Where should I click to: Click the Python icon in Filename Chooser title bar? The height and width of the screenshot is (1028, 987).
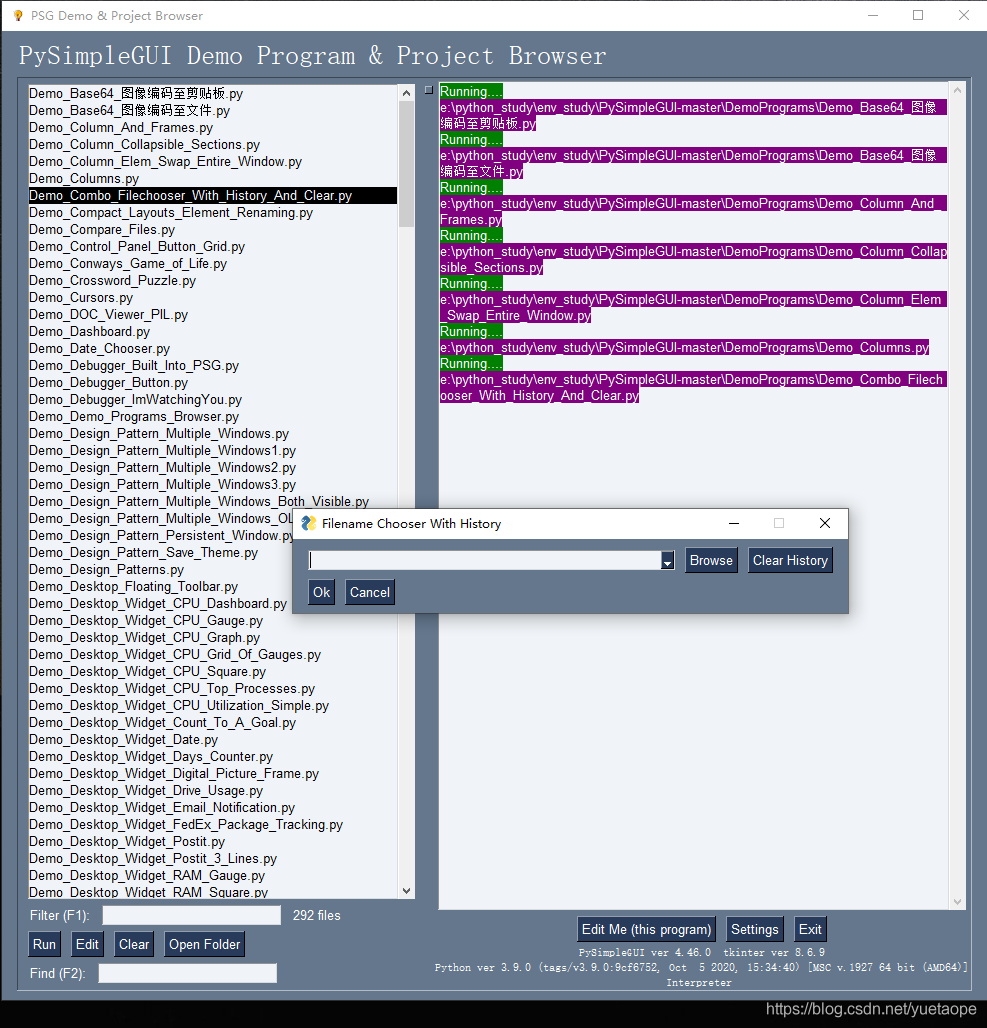[308, 523]
